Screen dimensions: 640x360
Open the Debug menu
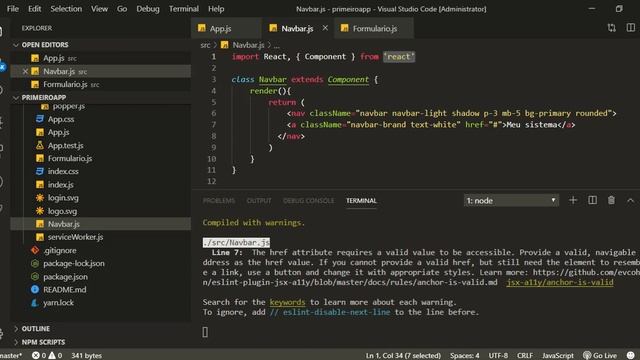click(x=148, y=9)
